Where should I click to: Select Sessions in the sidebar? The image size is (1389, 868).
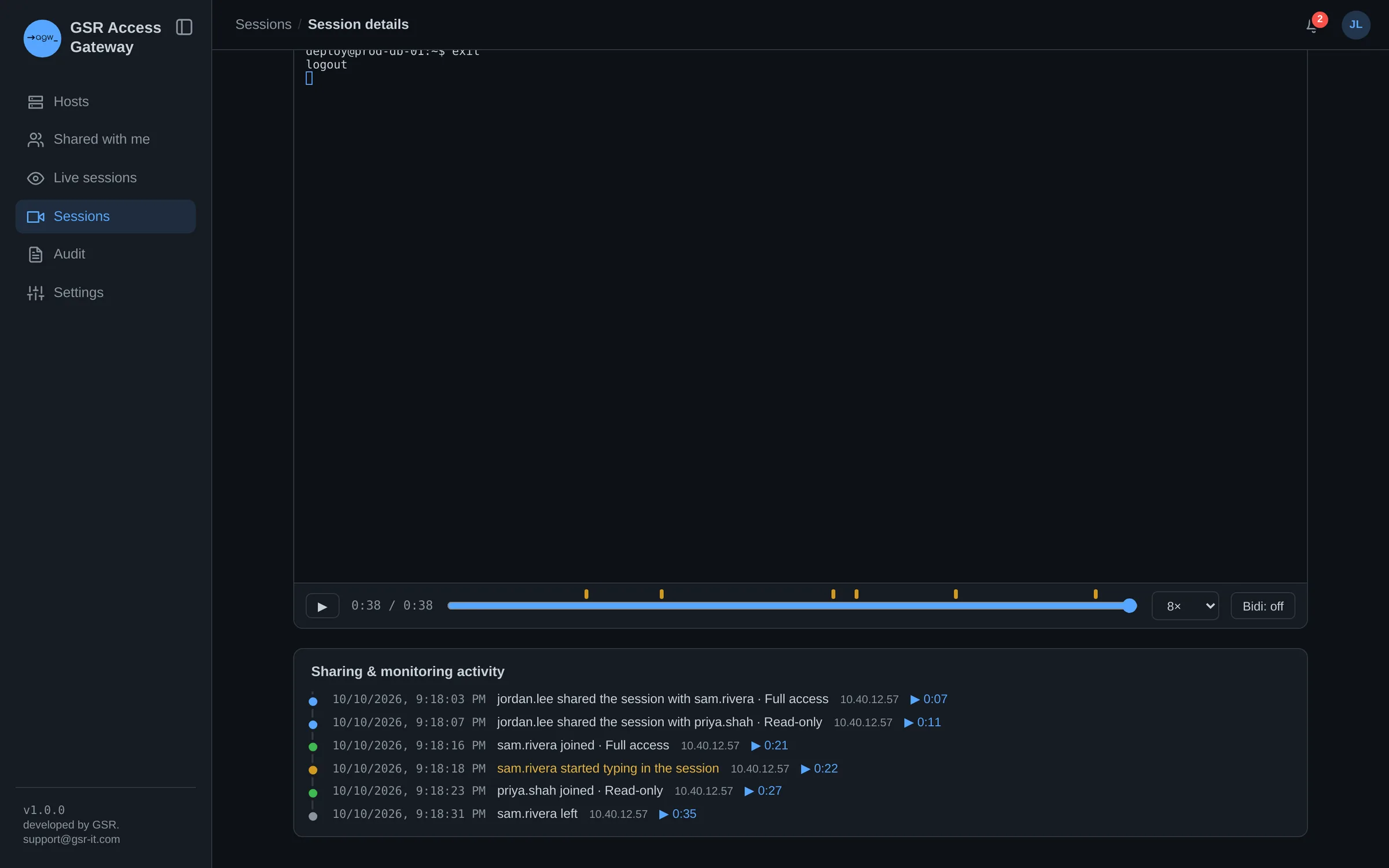coord(105,216)
